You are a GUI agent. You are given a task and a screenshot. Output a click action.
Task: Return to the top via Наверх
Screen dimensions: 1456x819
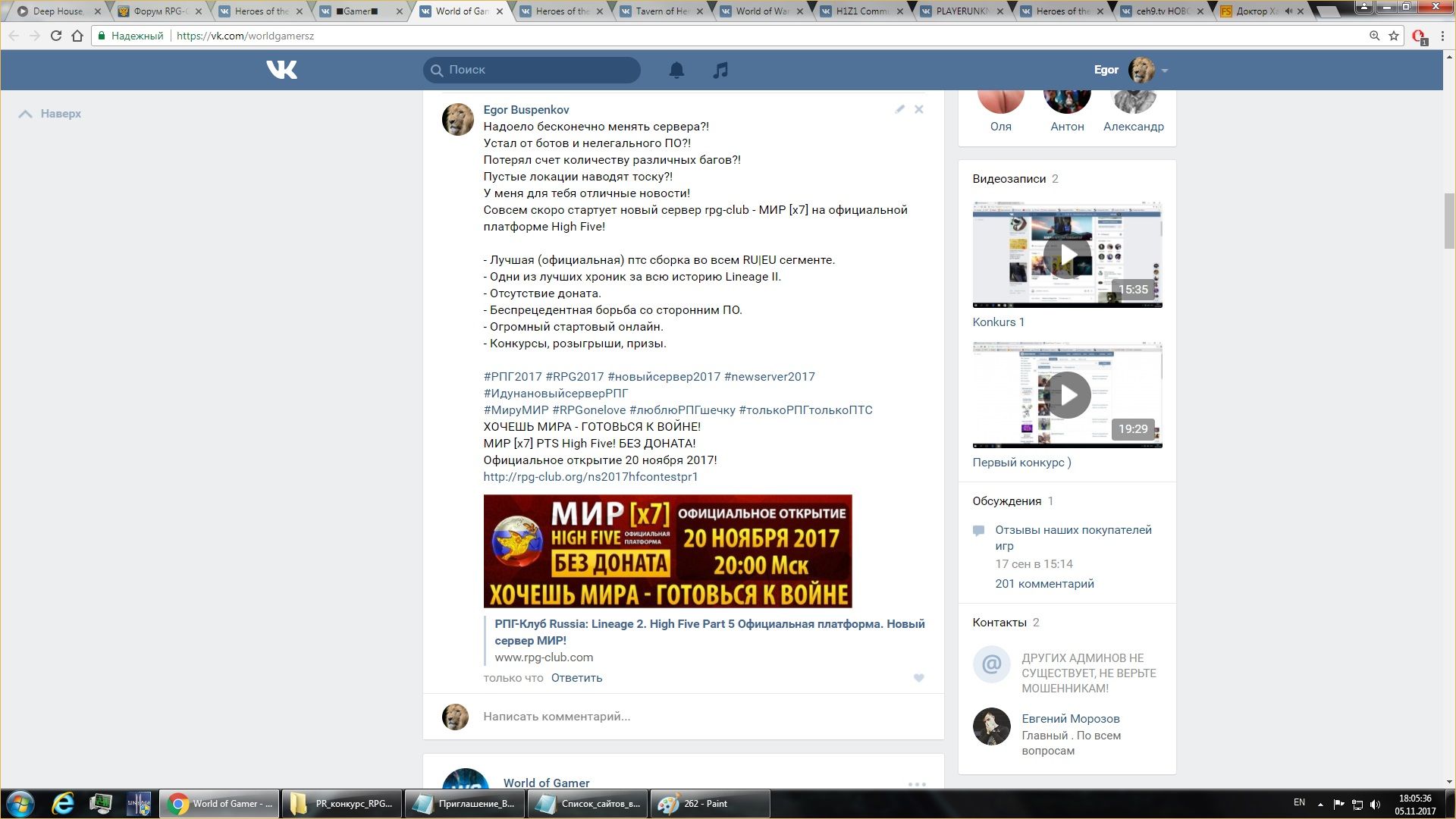50,114
